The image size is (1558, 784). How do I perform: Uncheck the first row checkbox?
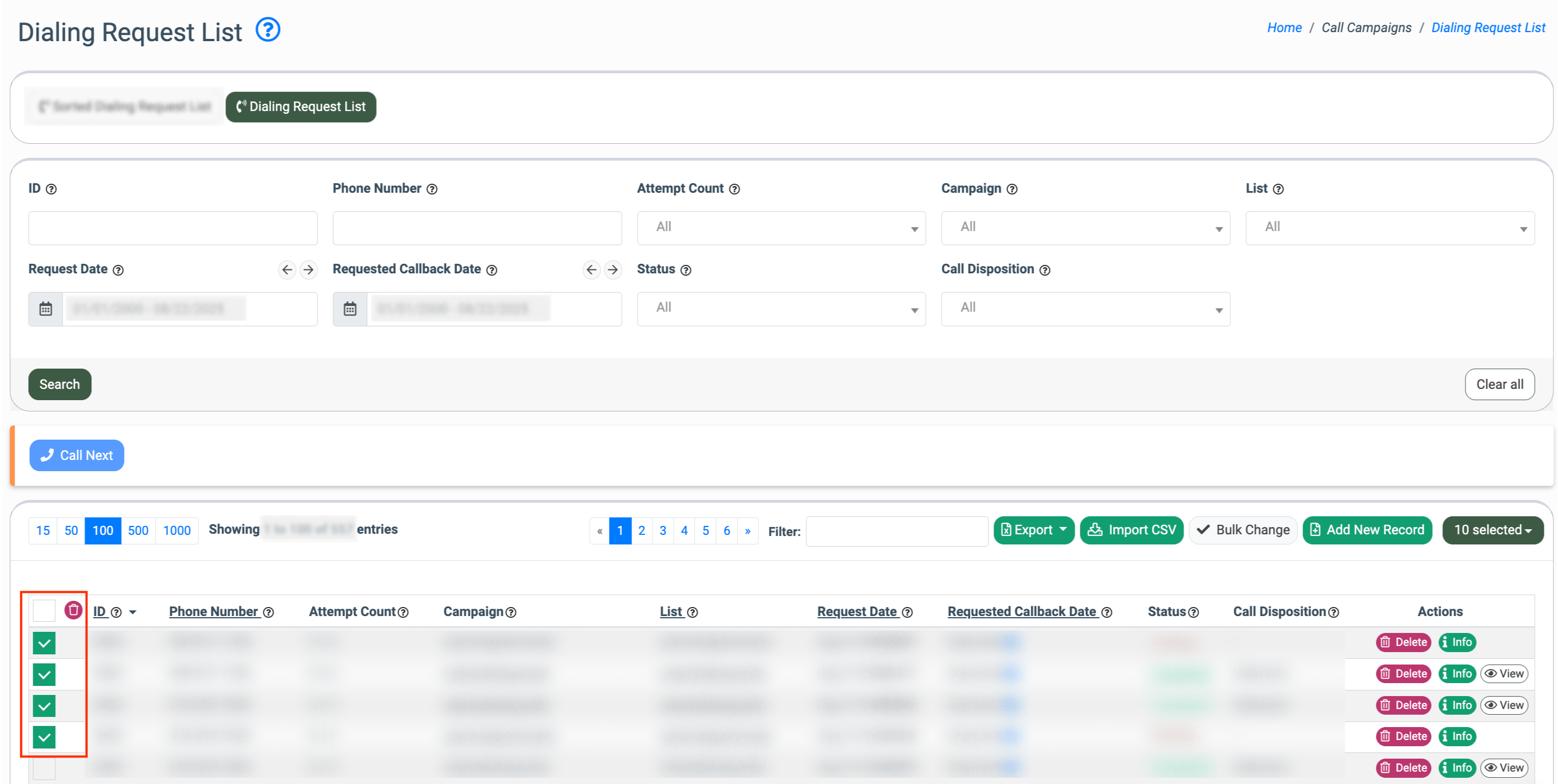pos(44,643)
